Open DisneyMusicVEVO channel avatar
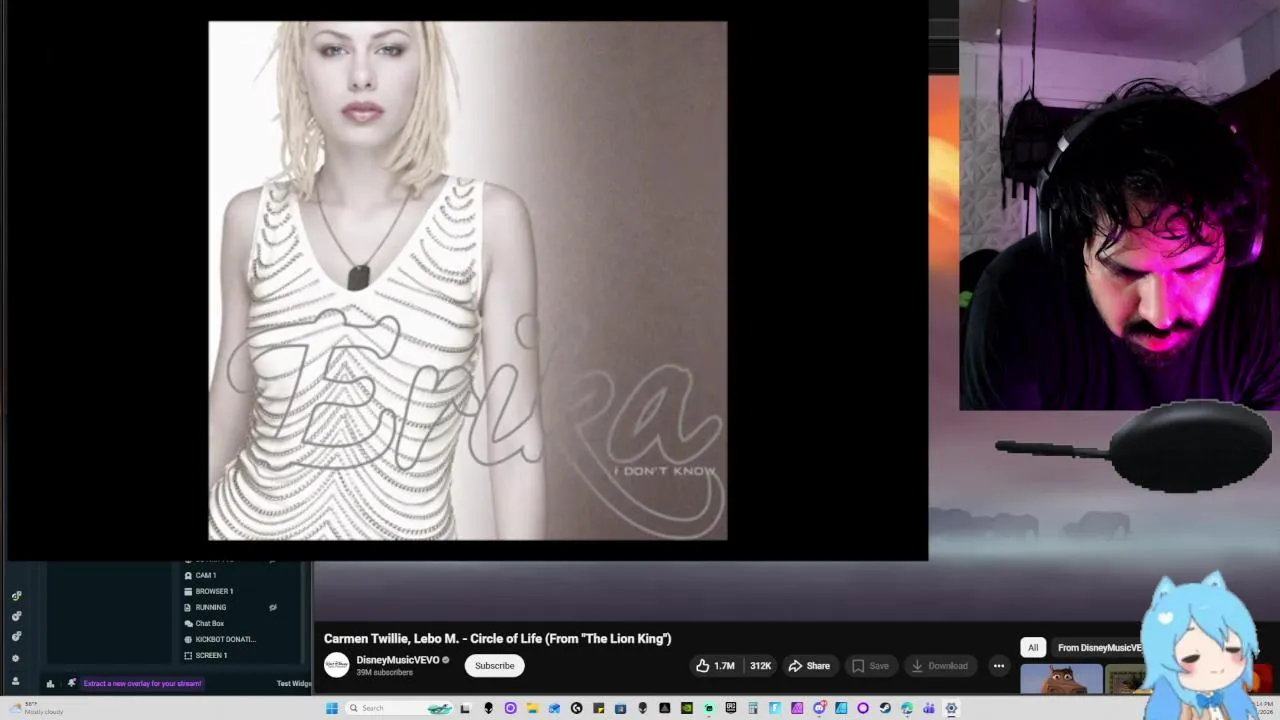Viewport: 1280px width, 720px height. pyautogui.click(x=337, y=665)
